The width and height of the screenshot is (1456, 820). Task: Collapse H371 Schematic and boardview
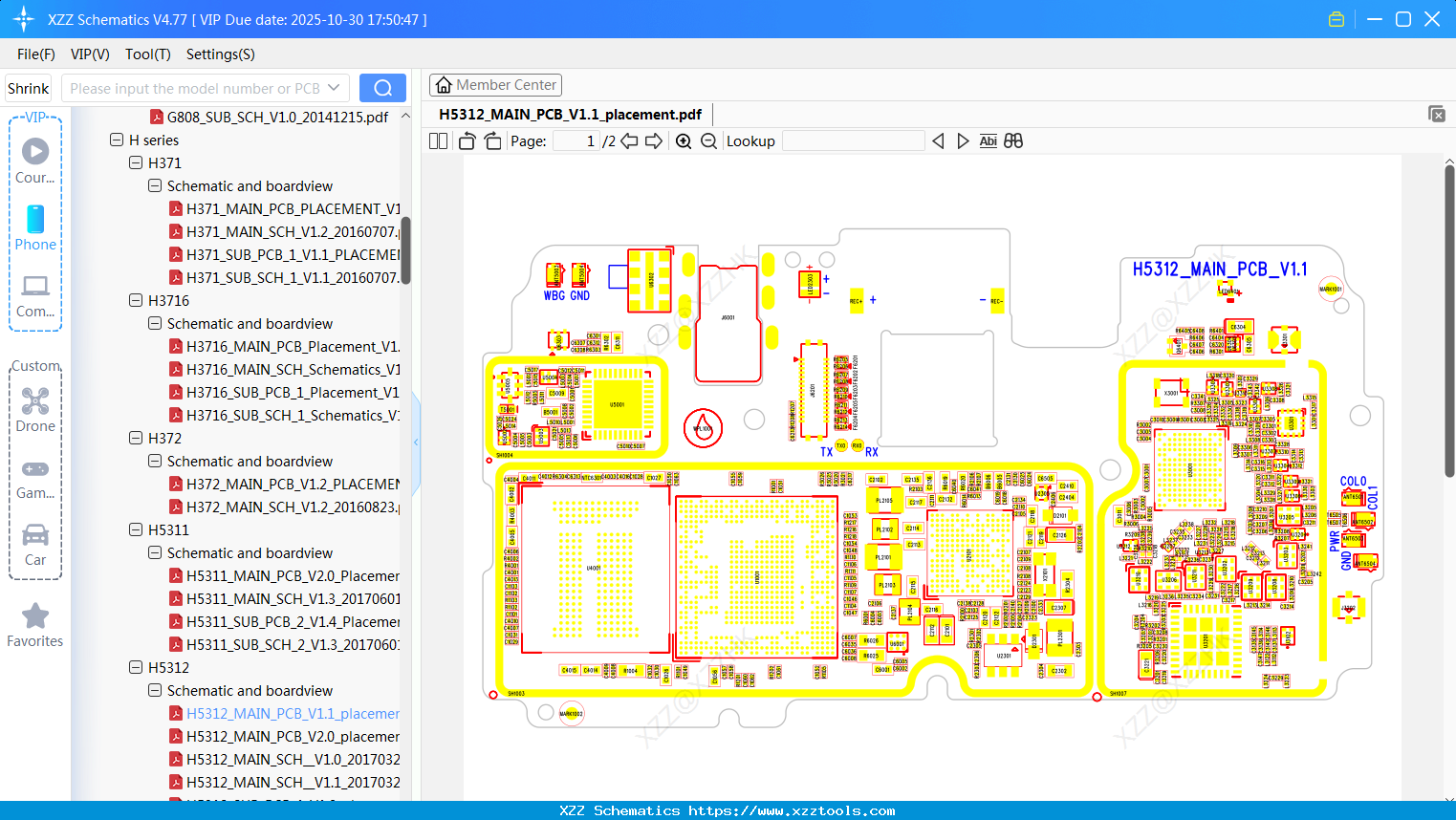pyautogui.click(x=154, y=185)
